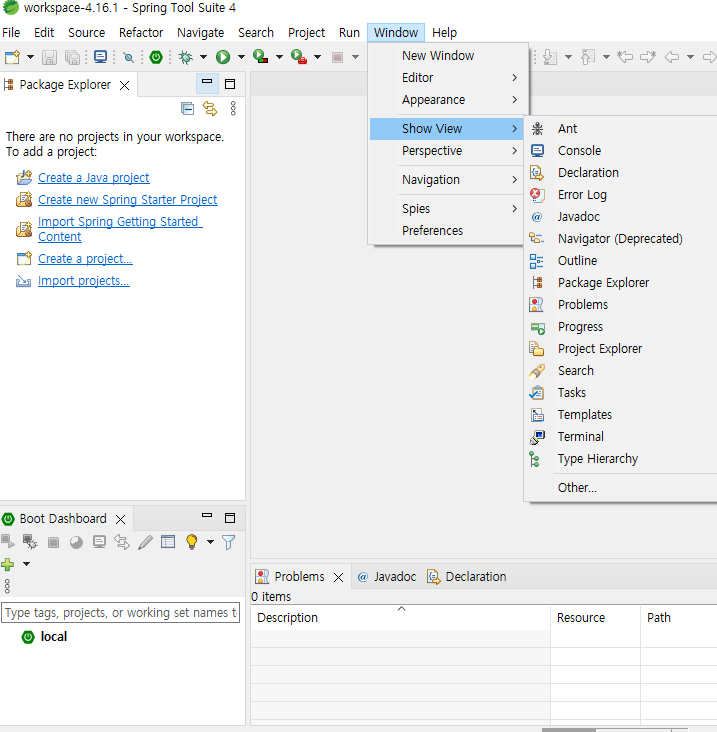Click the back navigation arrow in toolbar
This screenshot has width=717, height=732.
[x=672, y=57]
